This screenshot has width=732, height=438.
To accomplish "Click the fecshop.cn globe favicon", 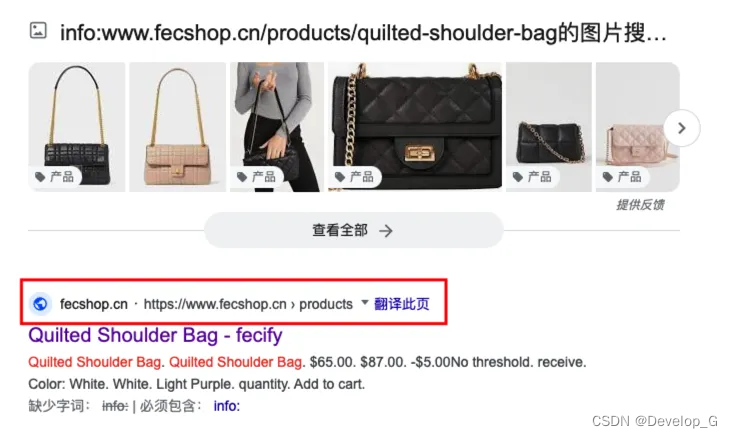I will pyautogui.click(x=40, y=304).
